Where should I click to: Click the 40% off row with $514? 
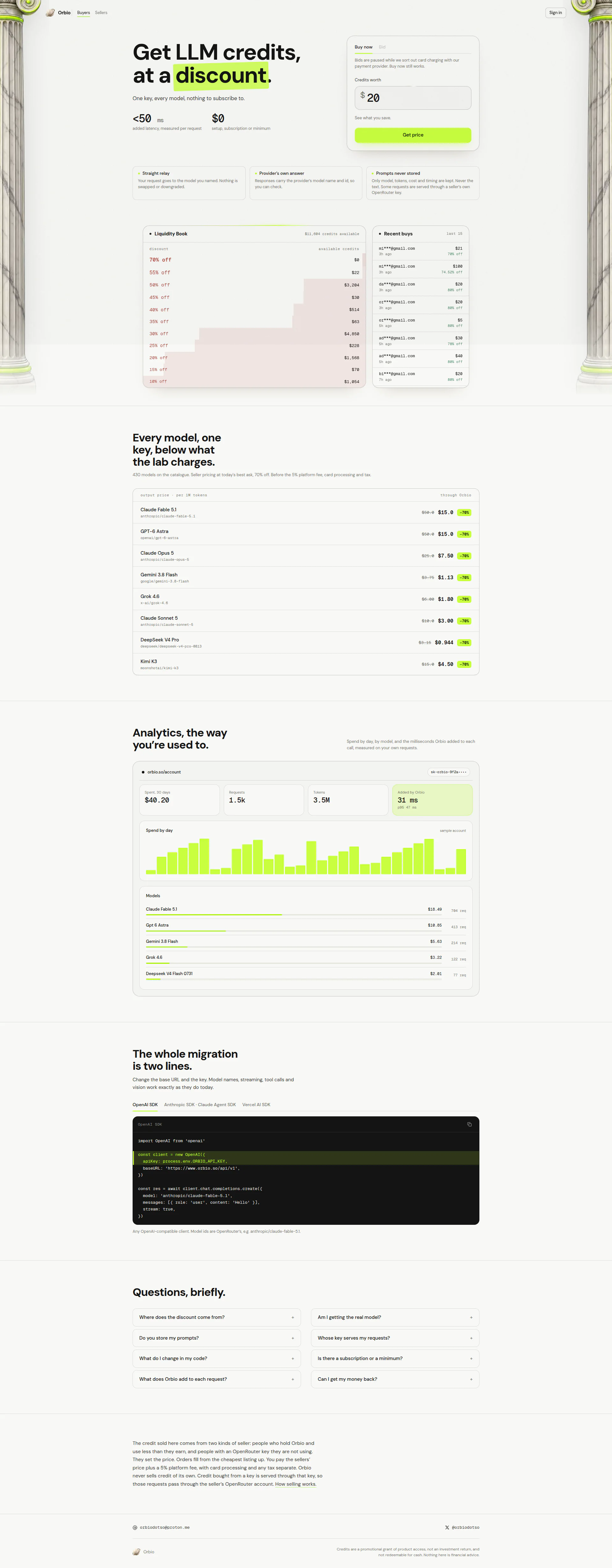coord(254,309)
